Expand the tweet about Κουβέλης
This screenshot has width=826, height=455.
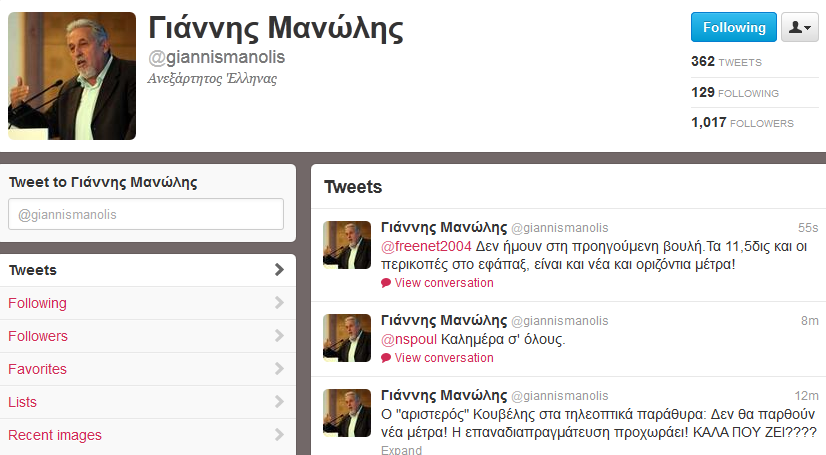[x=401, y=450]
